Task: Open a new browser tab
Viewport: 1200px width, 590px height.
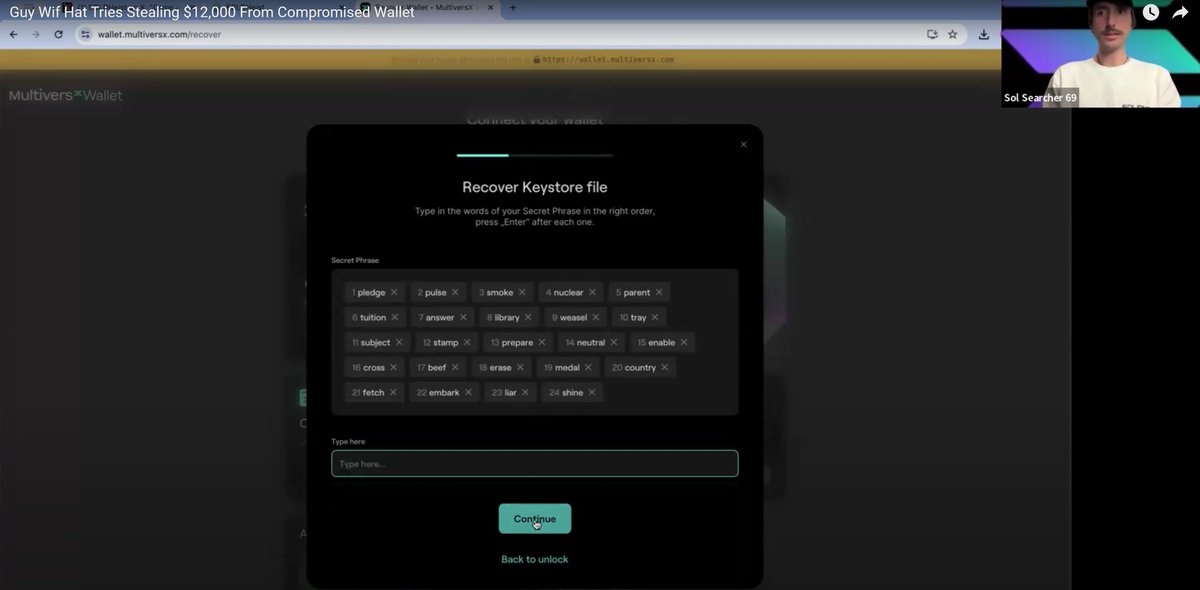Action: 513,8
